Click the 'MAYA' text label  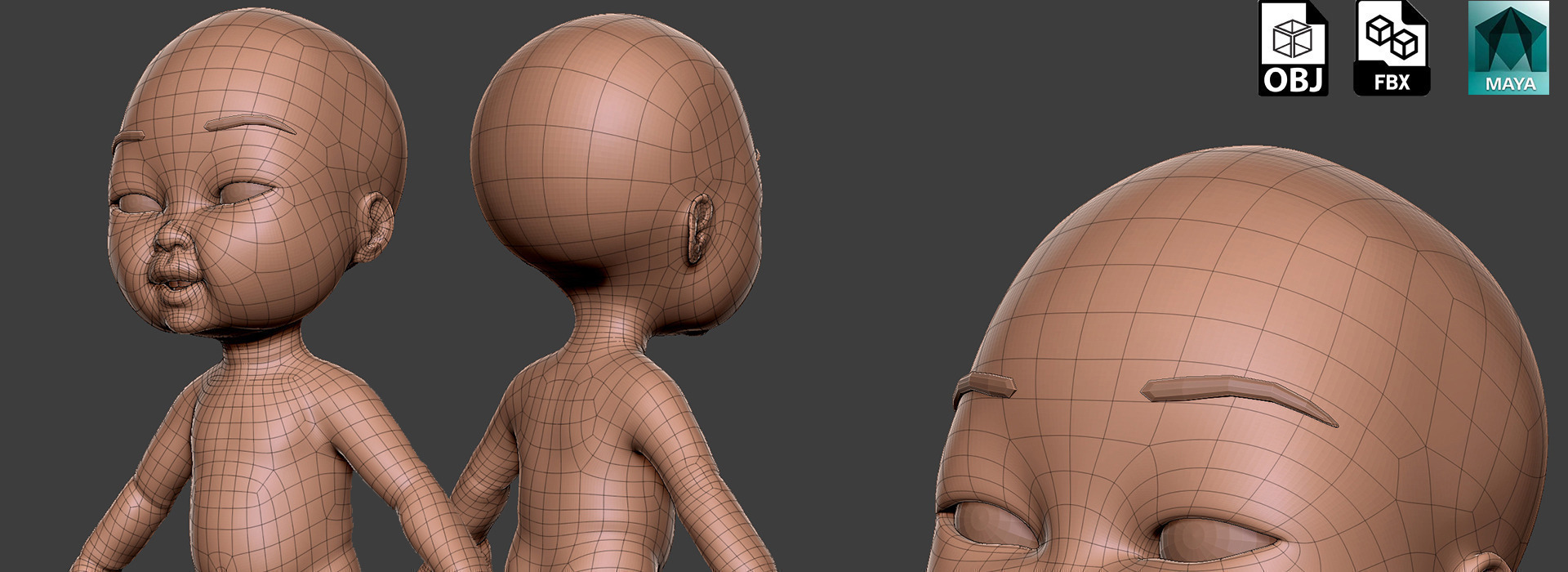point(1509,83)
